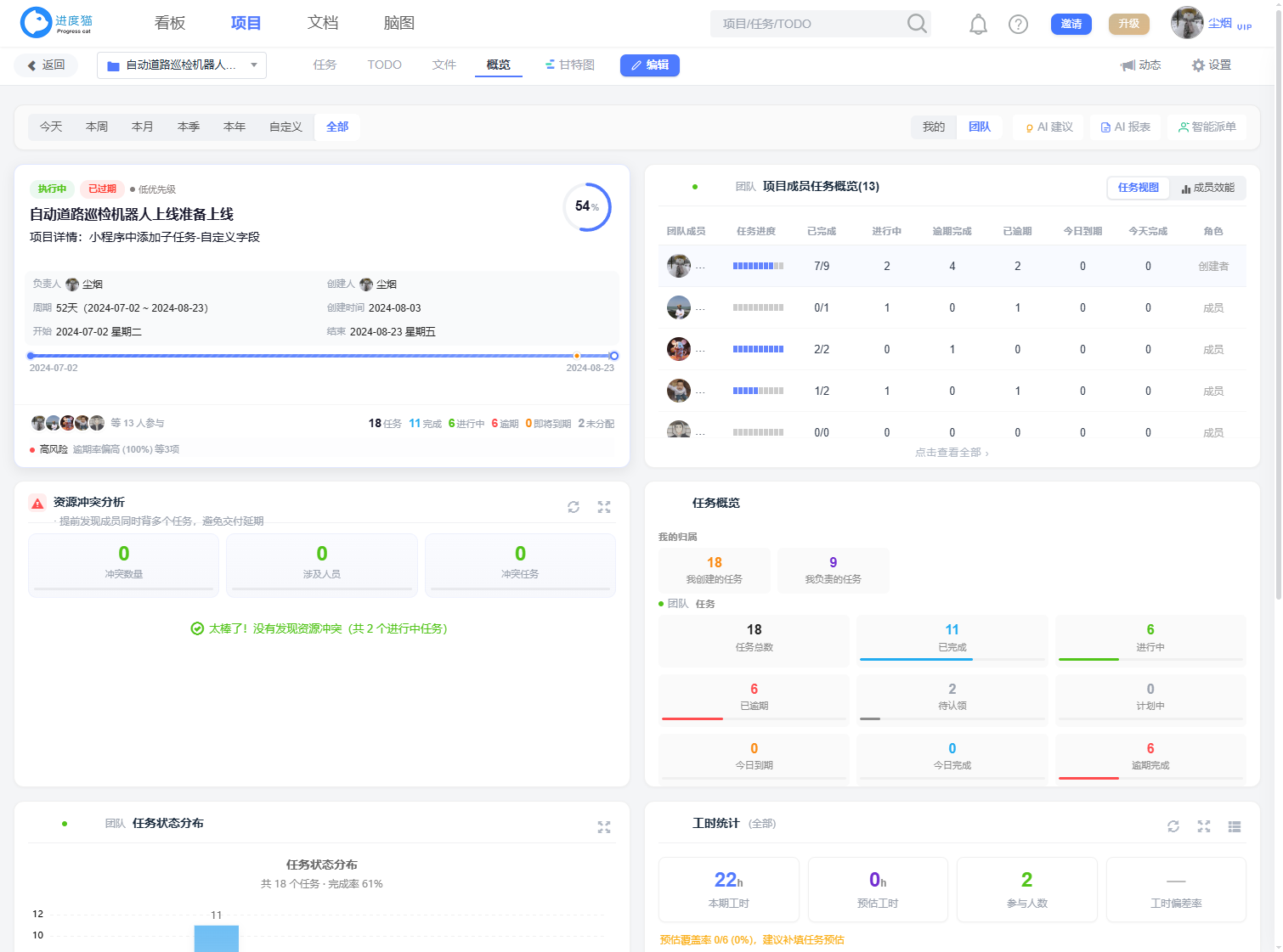
Task: Click the search magnifier icon
Action: [x=917, y=23]
